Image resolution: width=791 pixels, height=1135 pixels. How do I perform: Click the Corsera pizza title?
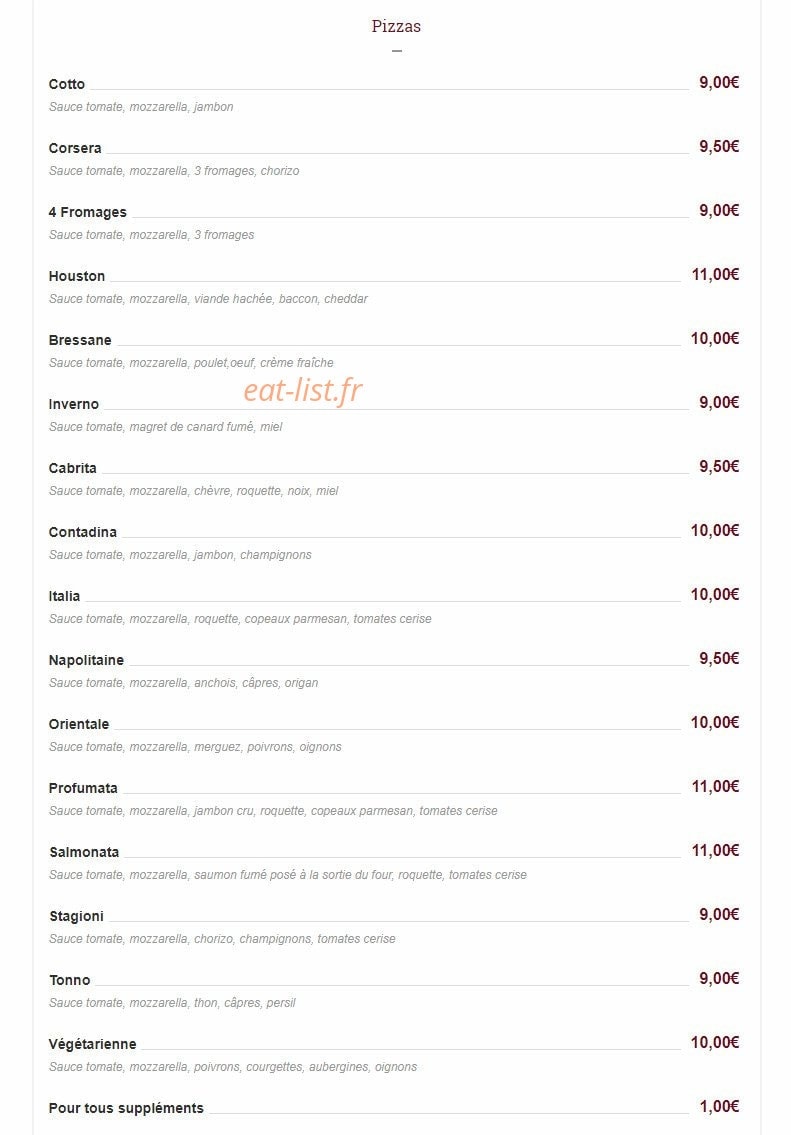[x=75, y=148]
